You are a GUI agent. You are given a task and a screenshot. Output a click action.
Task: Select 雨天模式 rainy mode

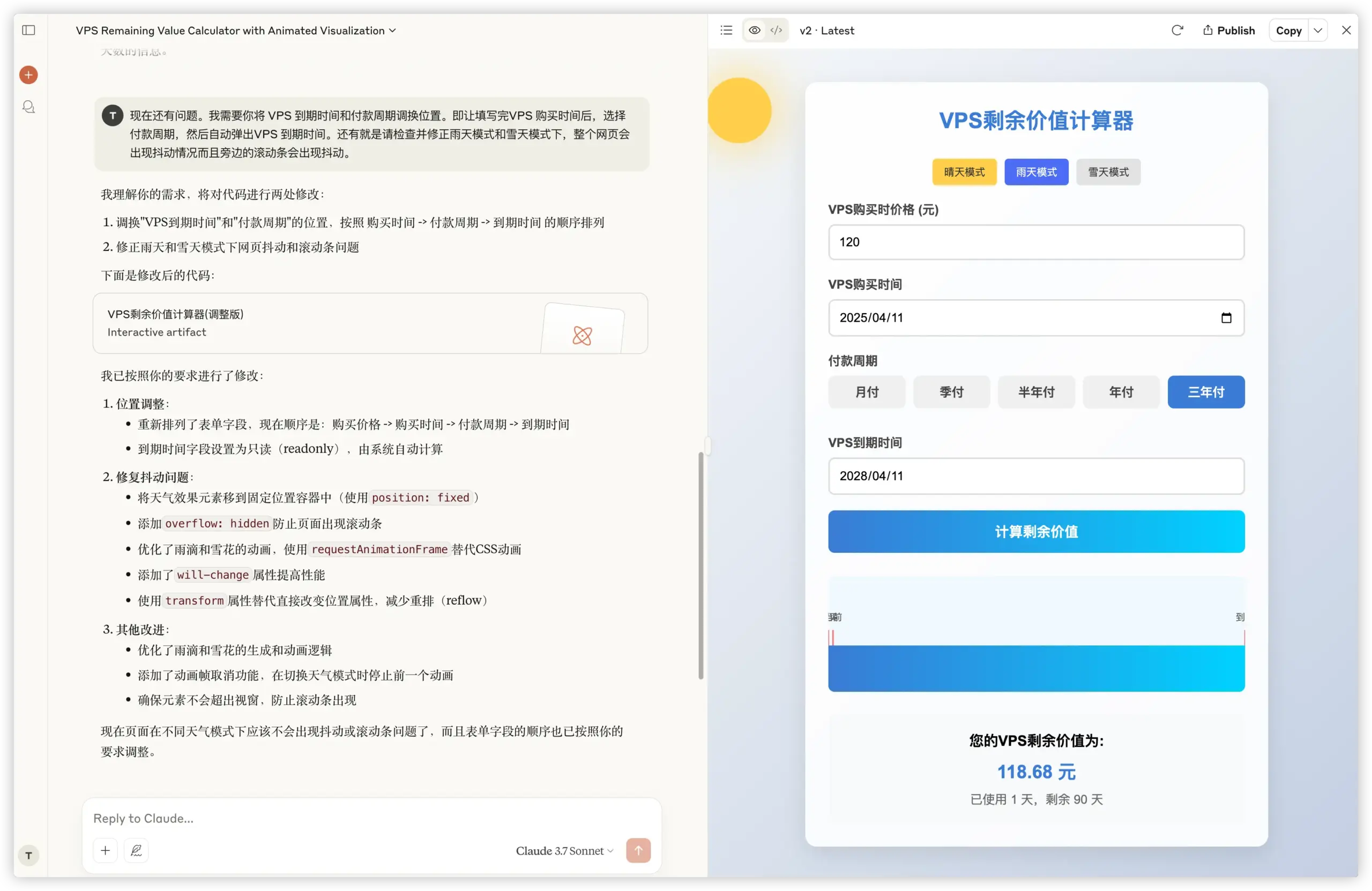1036,172
